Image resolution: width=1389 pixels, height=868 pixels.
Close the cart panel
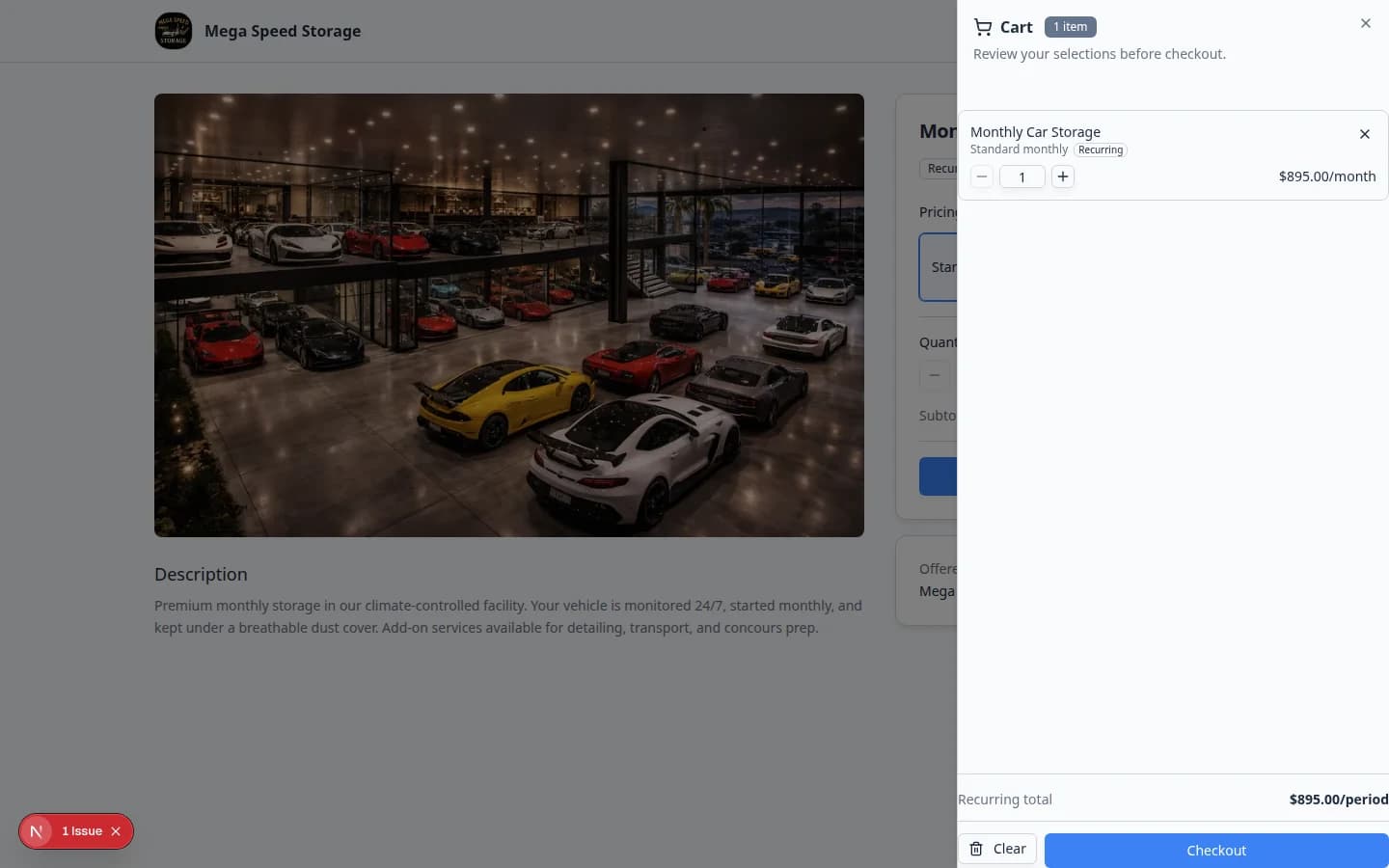[1366, 23]
